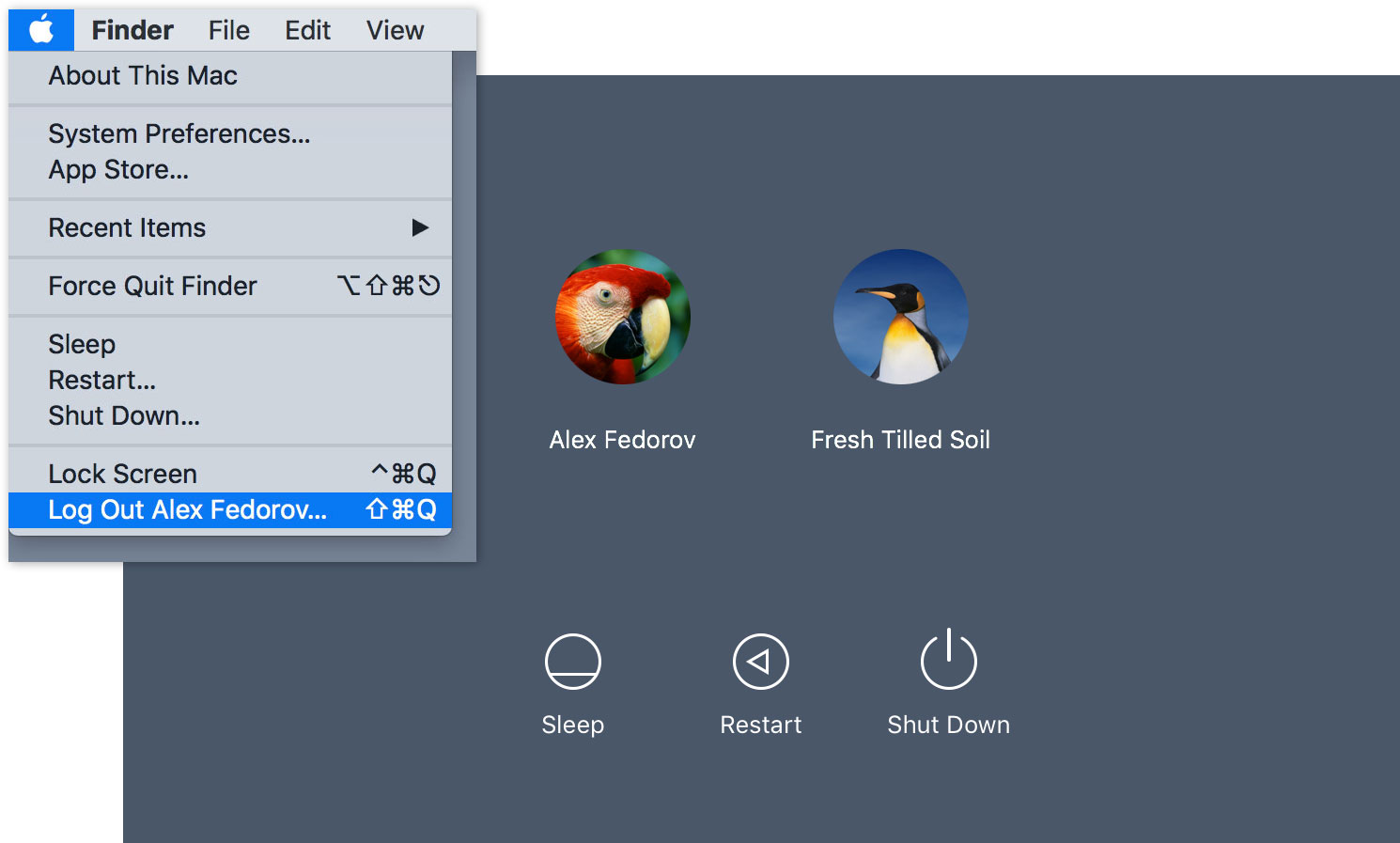Choose Lock Screen from the Apple menu
Screen dimensions: 1400x843
[123, 473]
